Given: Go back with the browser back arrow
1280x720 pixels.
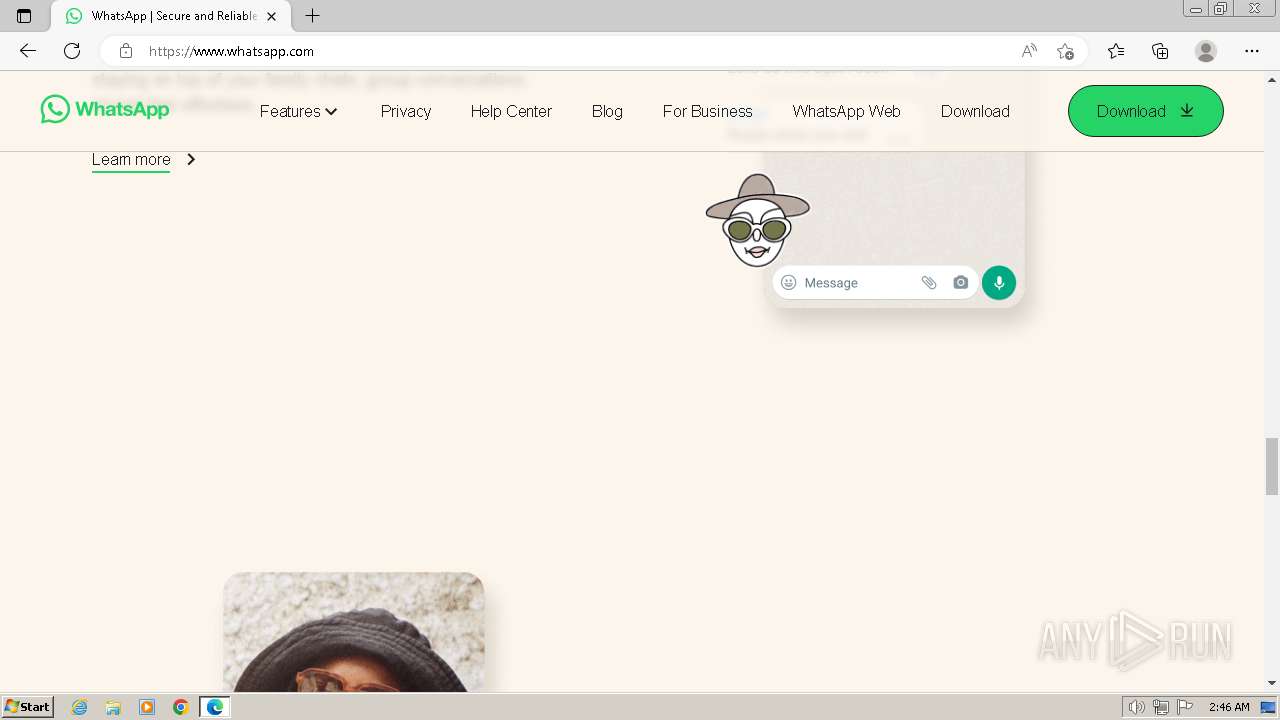Looking at the screenshot, I should [x=28, y=51].
